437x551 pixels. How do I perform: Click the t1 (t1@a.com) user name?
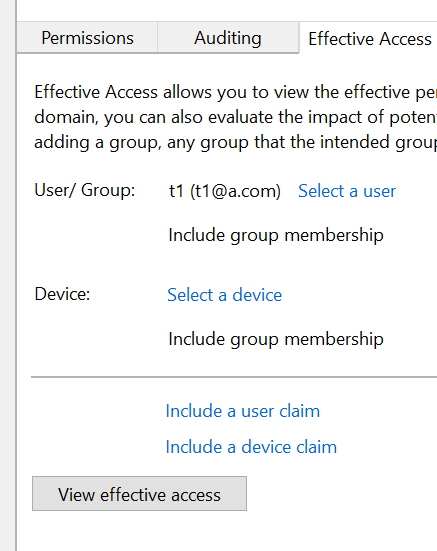(225, 191)
